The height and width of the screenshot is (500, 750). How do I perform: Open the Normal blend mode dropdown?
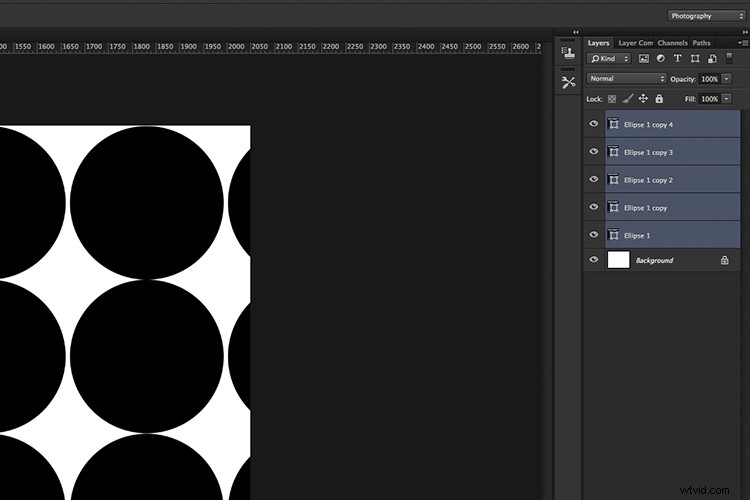pyautogui.click(x=627, y=78)
